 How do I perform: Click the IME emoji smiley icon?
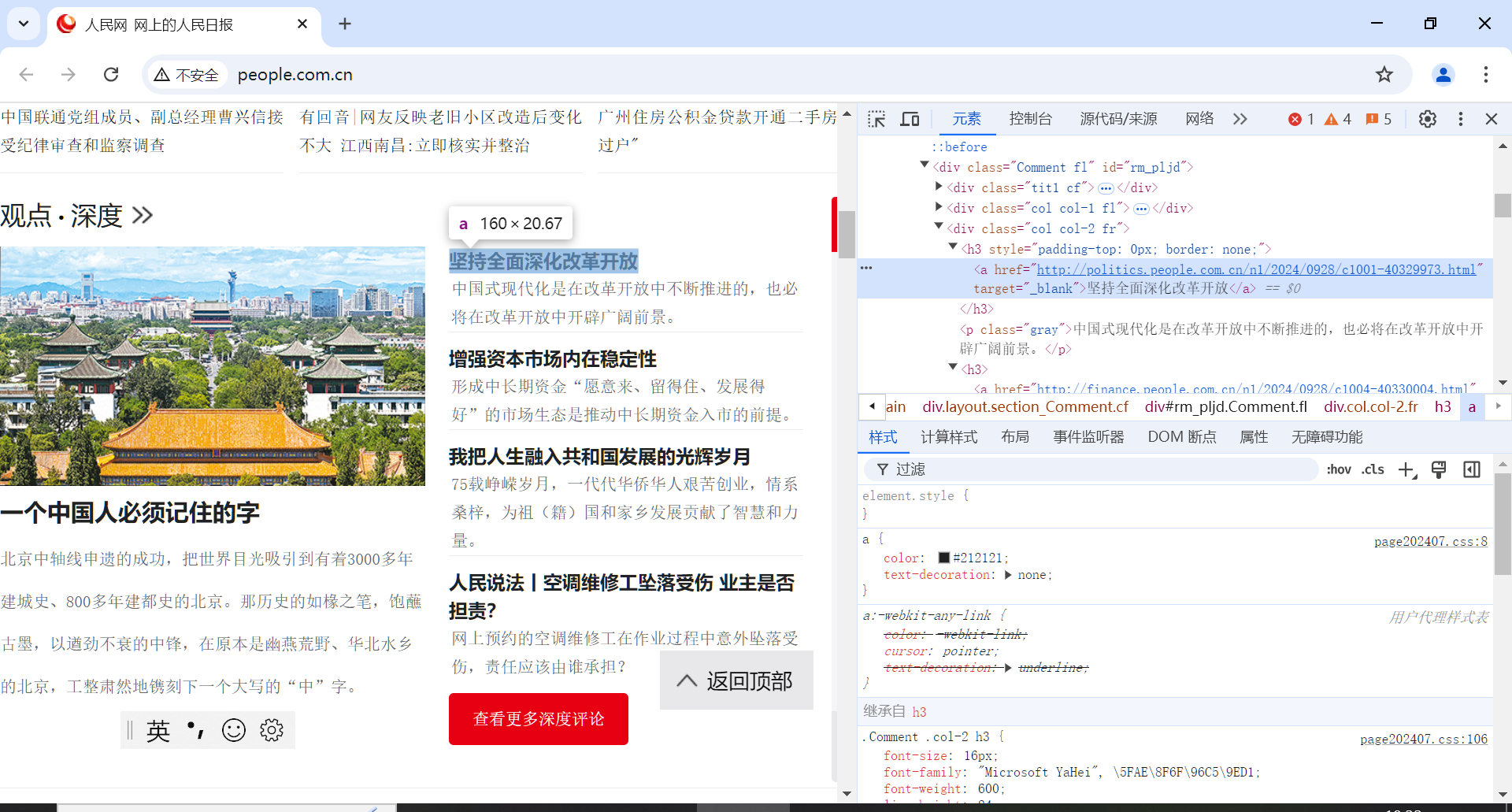(234, 730)
